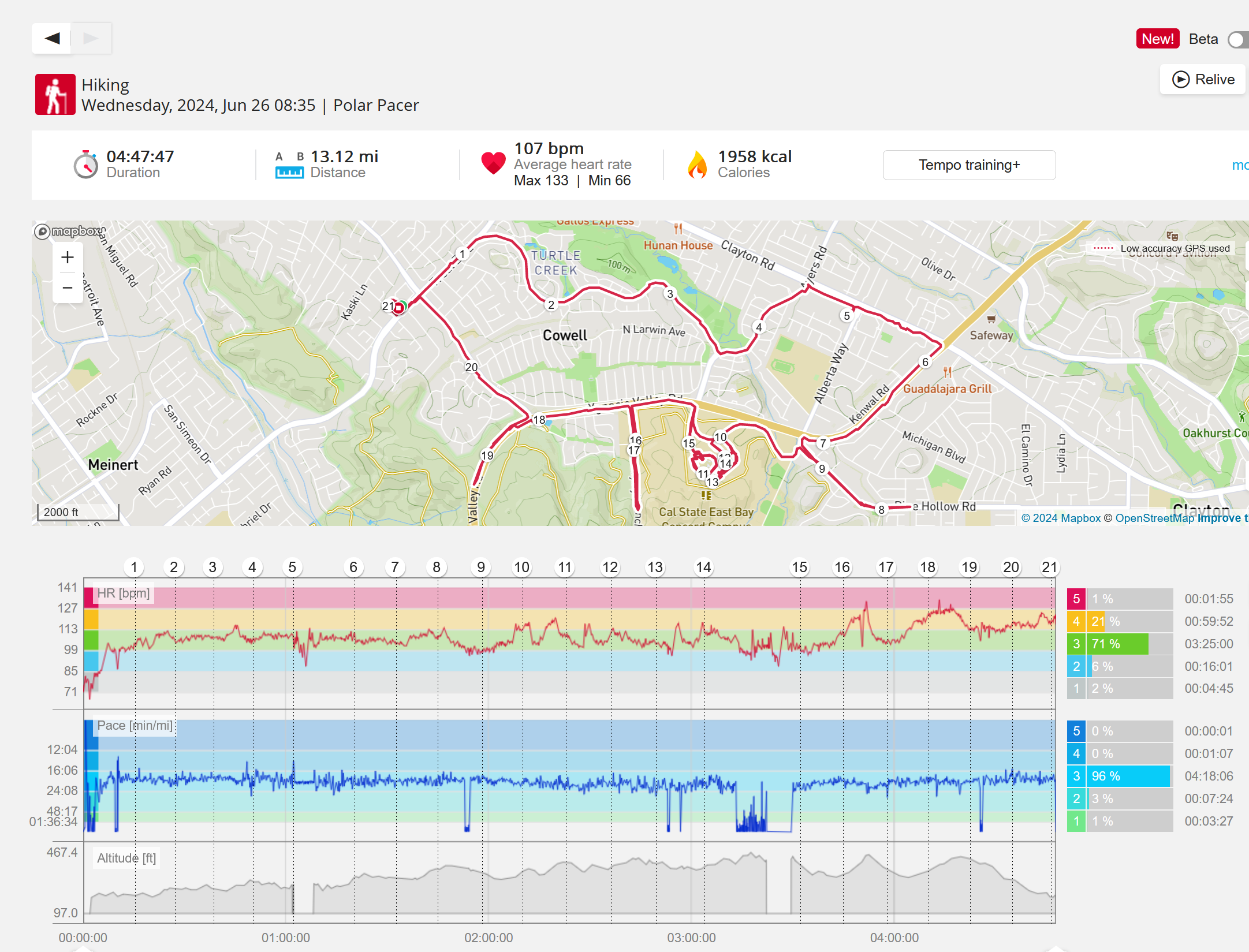Viewport: 1249px width, 952px height.
Task: Zoom out on the map
Action: tap(68, 288)
